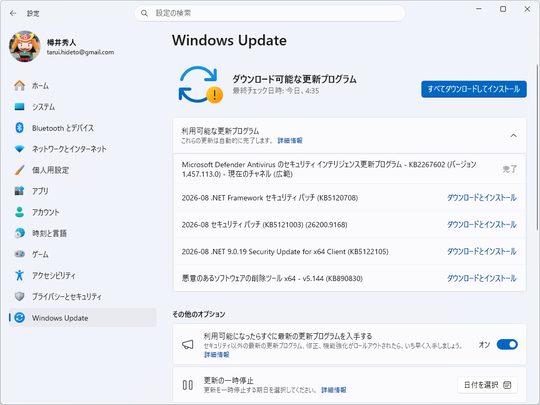Image resolution: width=540 pixels, height=405 pixels.
Task: Click the 個人用設定 paintbrush icon
Action: (20, 170)
